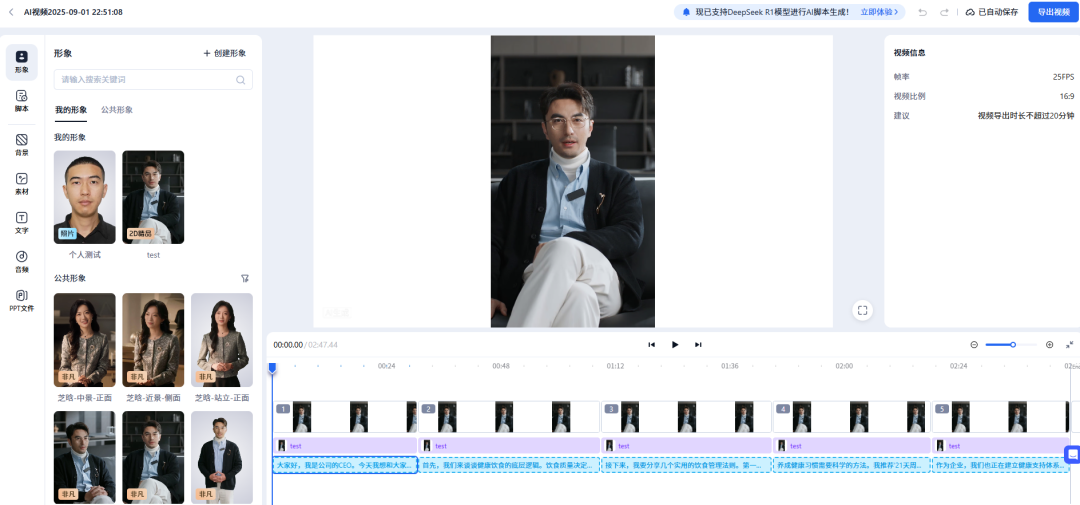Enter fullscreen preview

click(862, 310)
